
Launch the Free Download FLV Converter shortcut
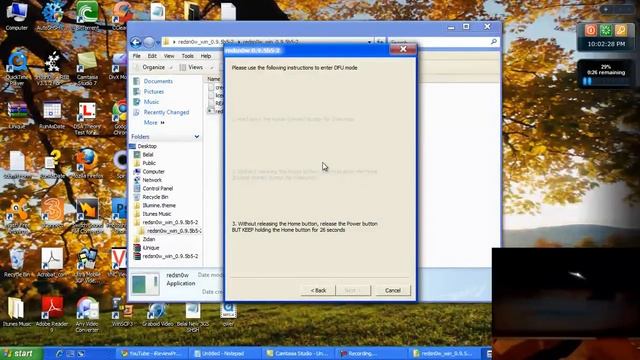coord(87,214)
